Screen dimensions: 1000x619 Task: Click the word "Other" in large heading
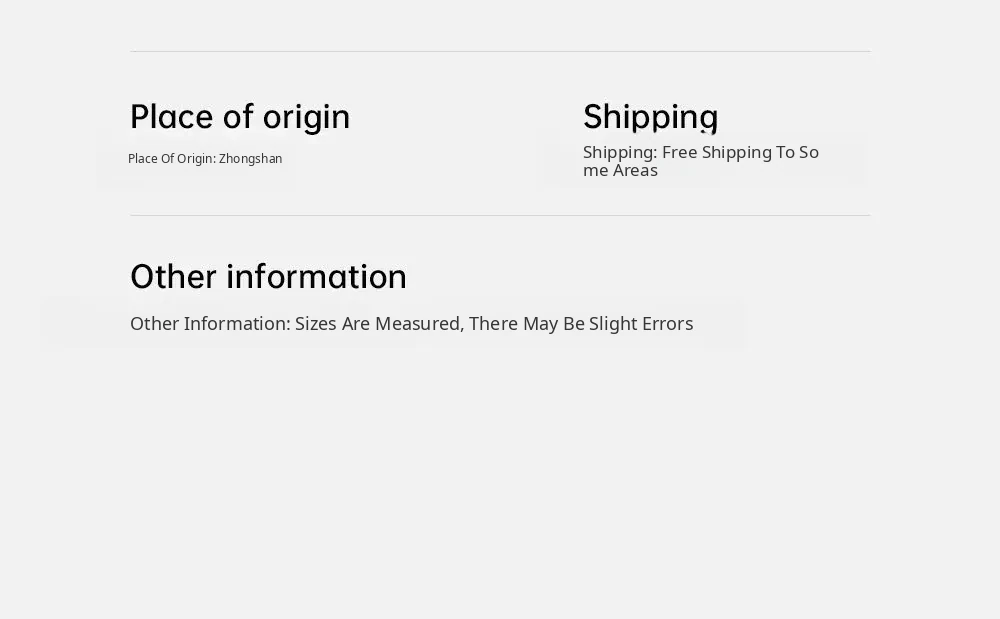coord(173,276)
